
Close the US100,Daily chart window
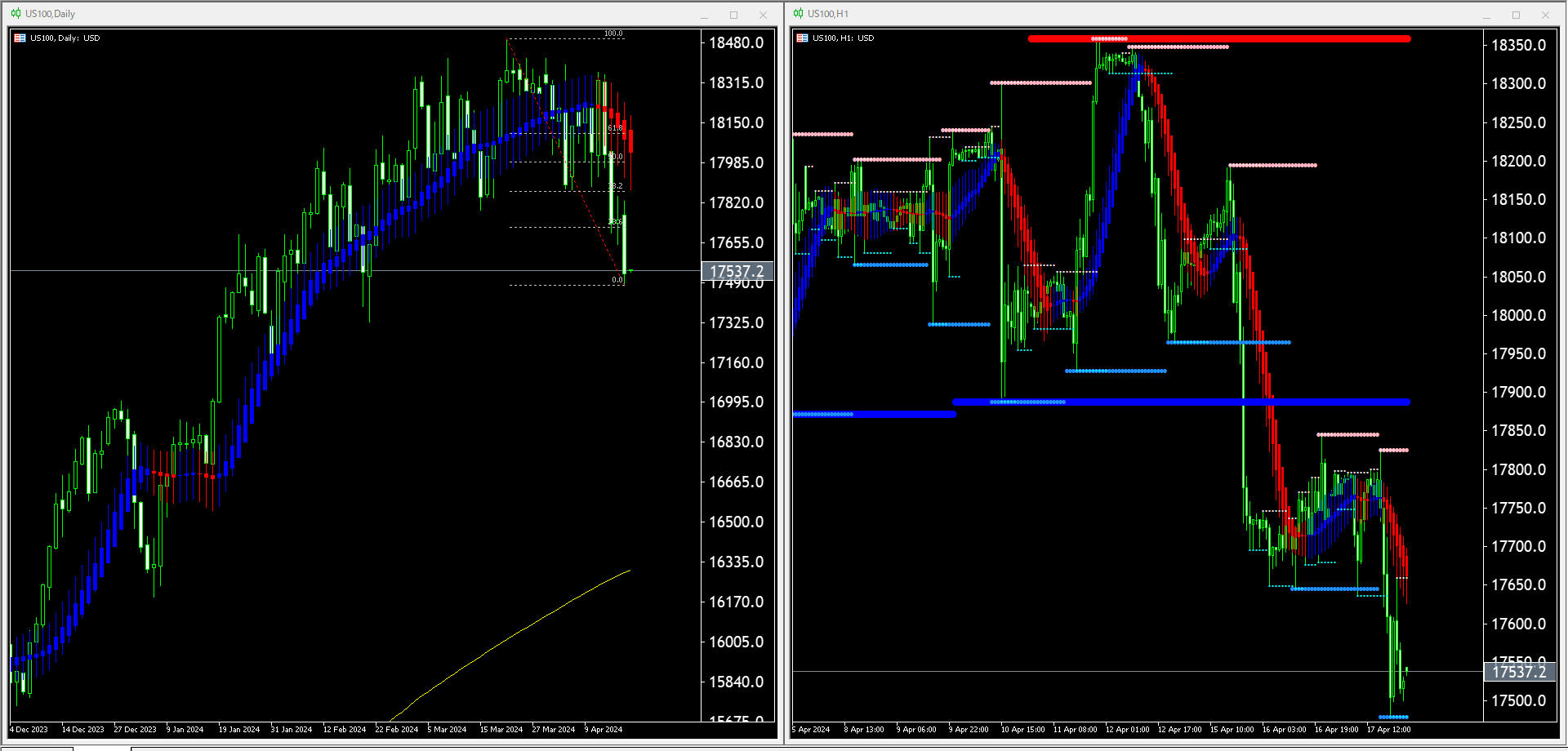tap(763, 15)
